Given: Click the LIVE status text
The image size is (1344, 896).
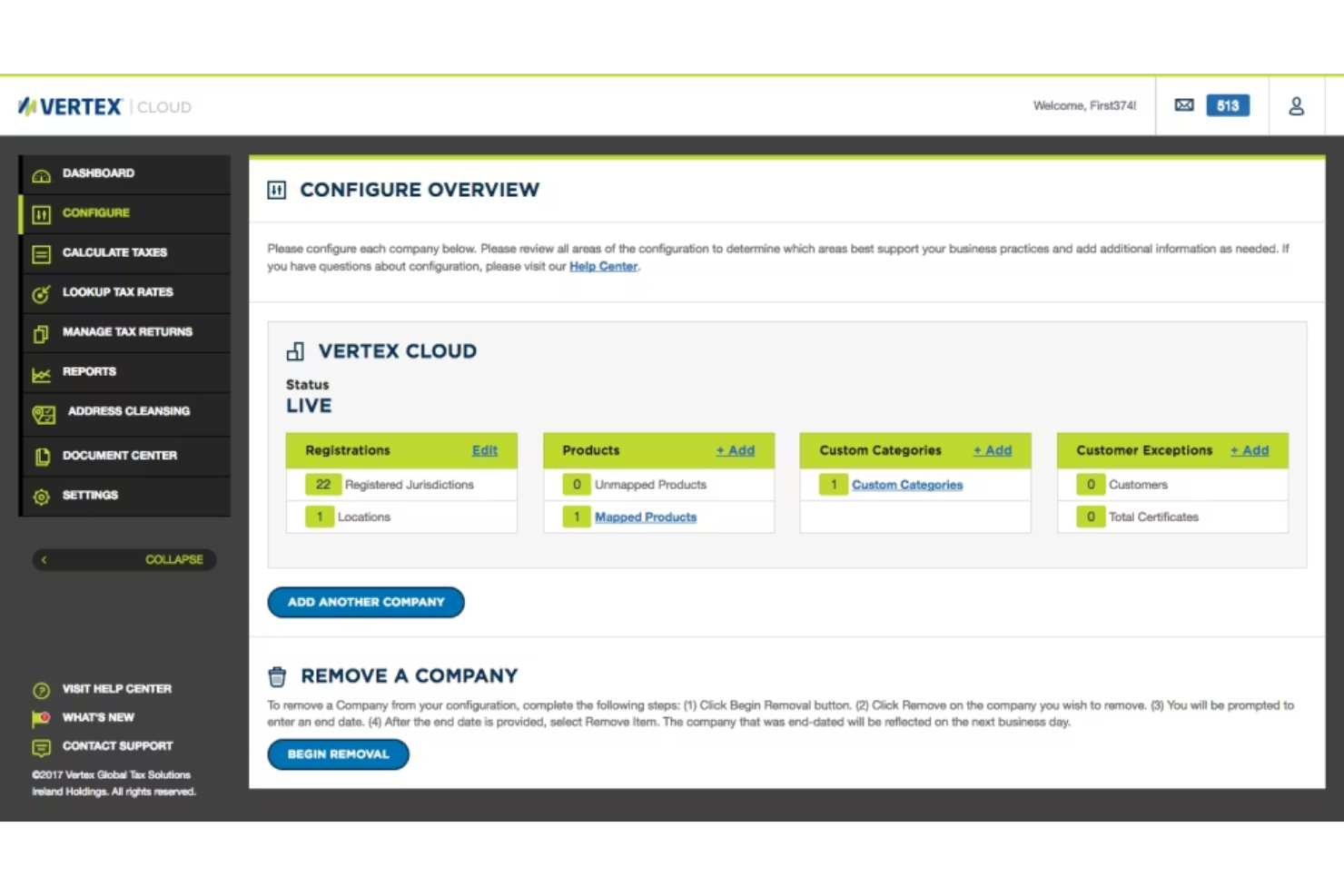Looking at the screenshot, I should click(309, 406).
